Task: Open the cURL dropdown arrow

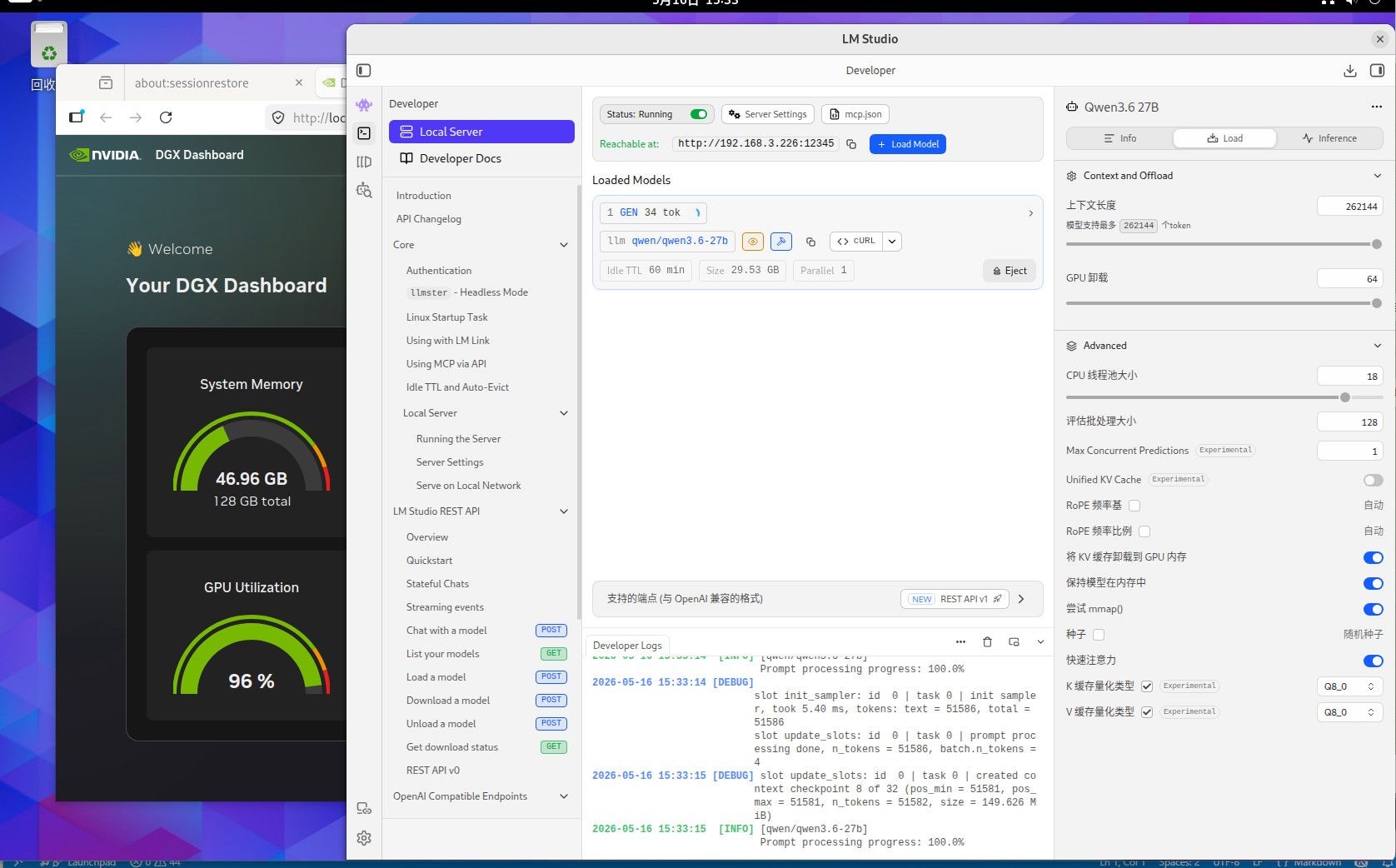Action: [892, 242]
